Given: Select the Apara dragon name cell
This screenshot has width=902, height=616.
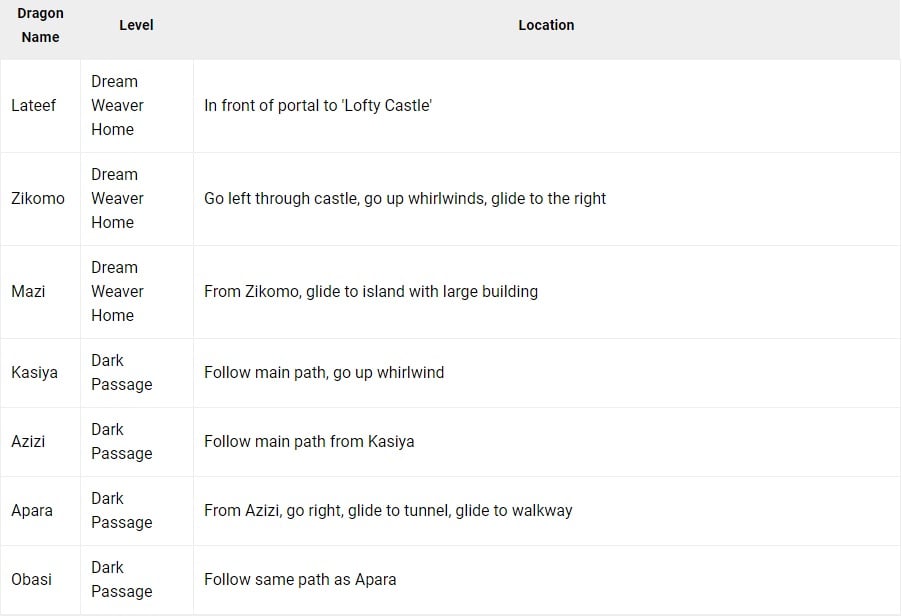Looking at the screenshot, I should click(x=32, y=510).
